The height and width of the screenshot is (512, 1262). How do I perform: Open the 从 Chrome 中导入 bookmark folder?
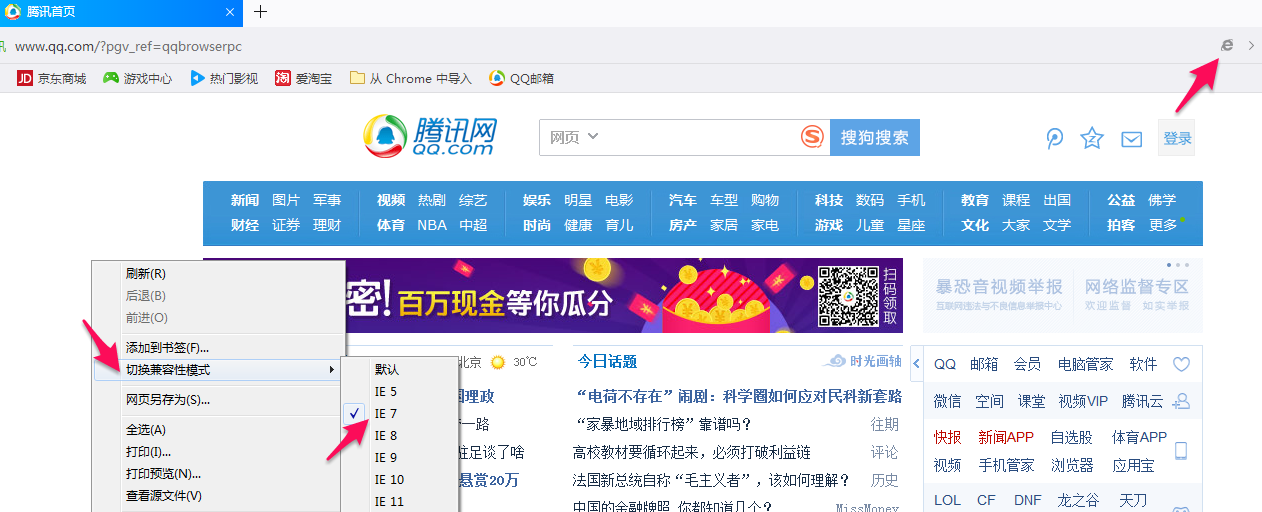410,78
